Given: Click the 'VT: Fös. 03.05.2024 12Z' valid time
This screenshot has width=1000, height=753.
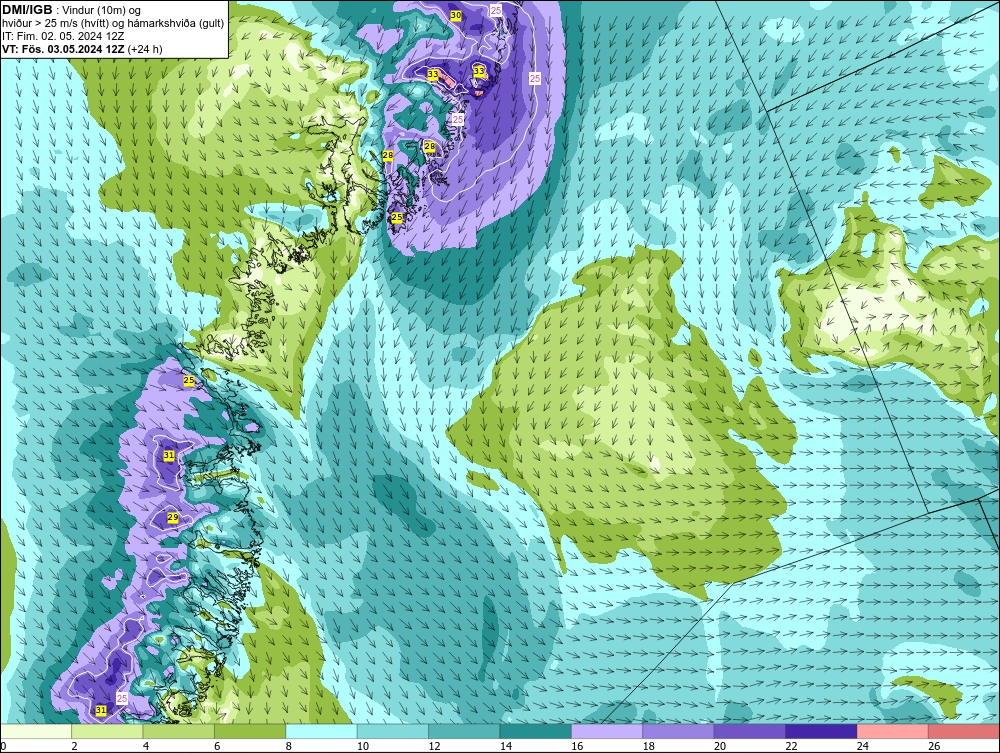Looking at the screenshot, I should pos(64,48).
